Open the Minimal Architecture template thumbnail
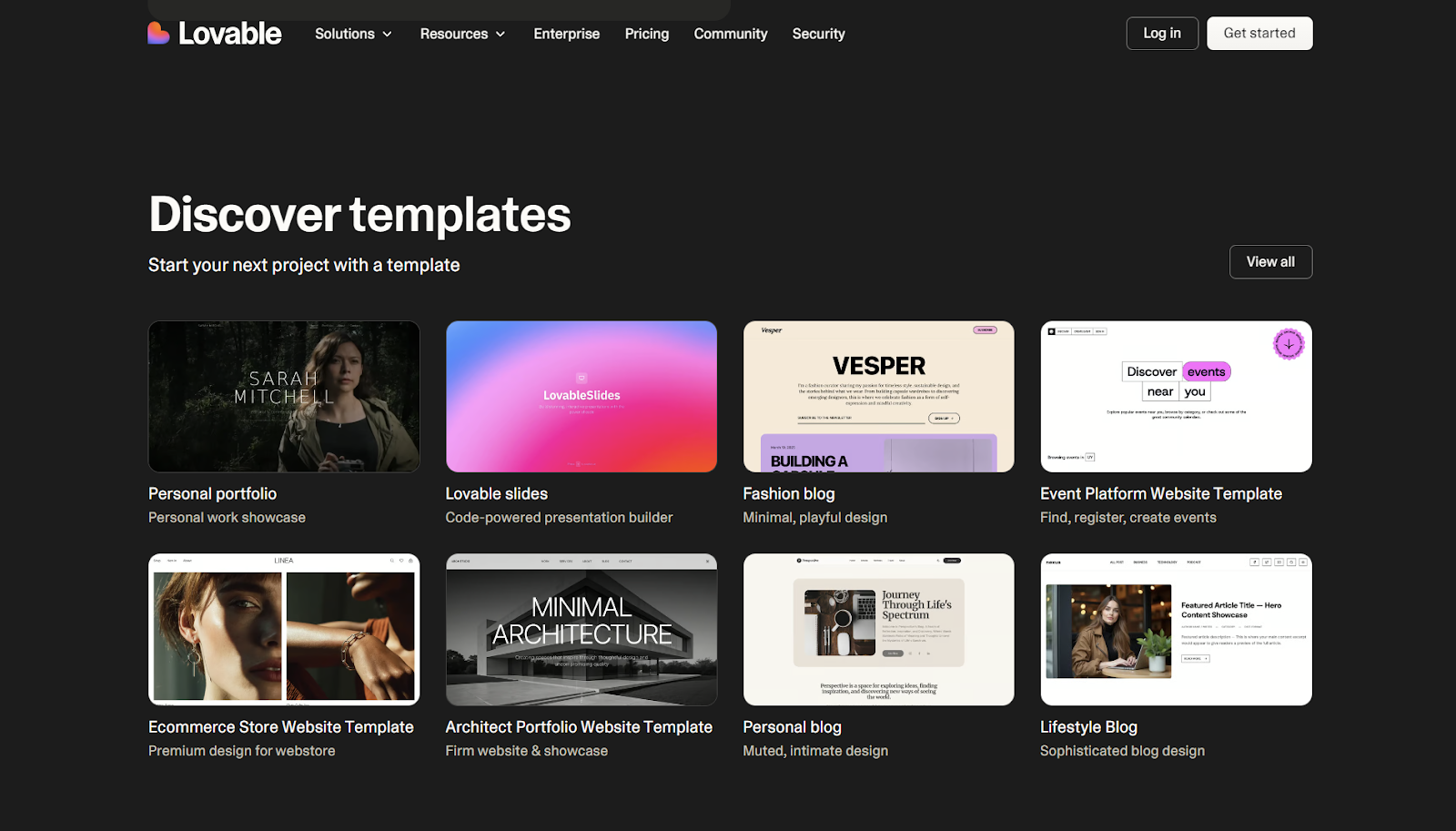Screen dimensions: 1456x831 581,629
